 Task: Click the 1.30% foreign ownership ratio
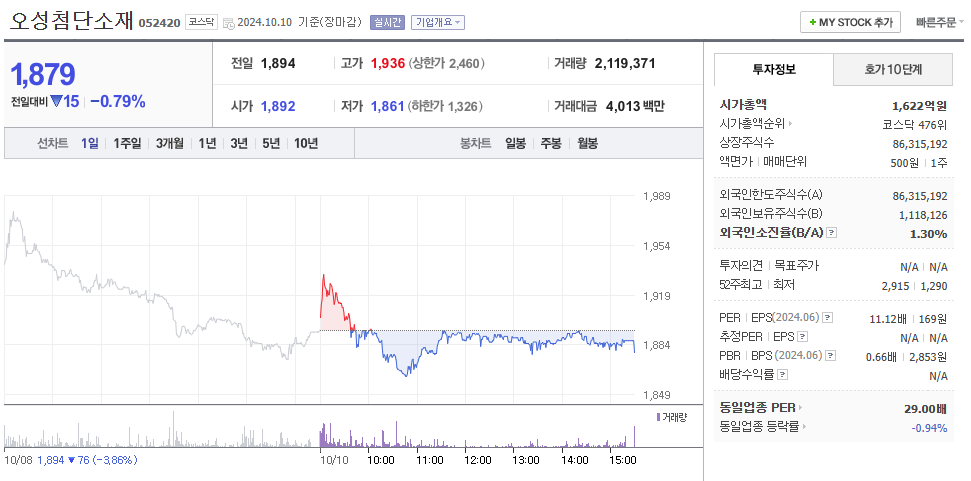pos(930,234)
